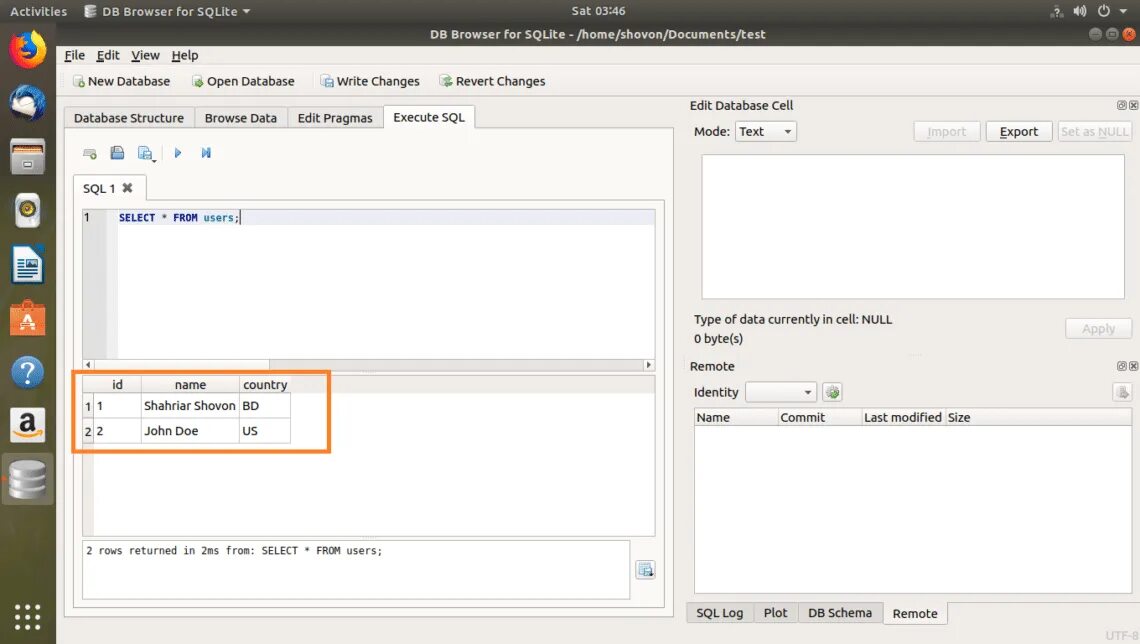
Task: Show applications grid in the dock
Action: 28,617
